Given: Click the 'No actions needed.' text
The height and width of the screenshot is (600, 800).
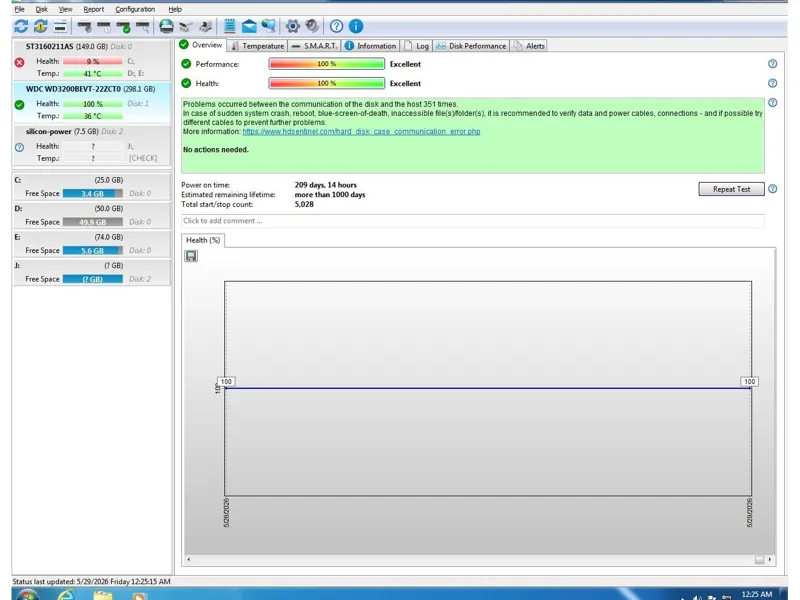Looking at the screenshot, I should [x=216, y=149].
